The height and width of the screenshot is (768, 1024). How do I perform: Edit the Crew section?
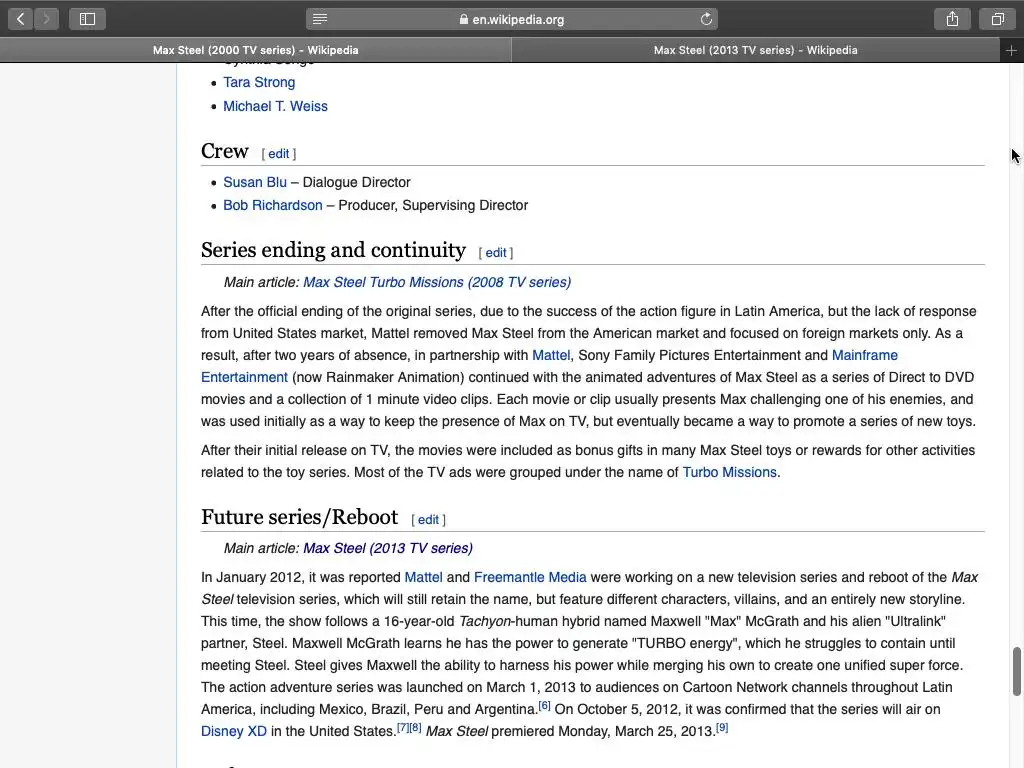278,153
